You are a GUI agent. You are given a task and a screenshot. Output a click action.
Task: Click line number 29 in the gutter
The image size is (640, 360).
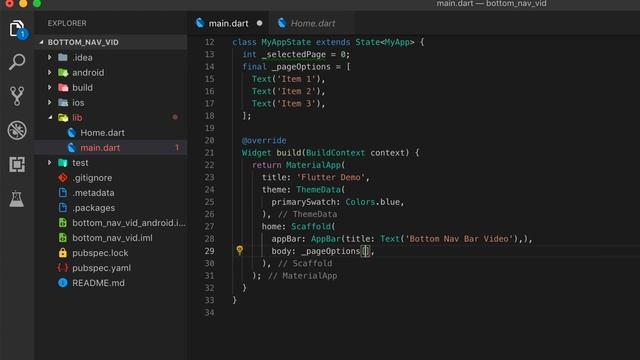click(x=209, y=251)
